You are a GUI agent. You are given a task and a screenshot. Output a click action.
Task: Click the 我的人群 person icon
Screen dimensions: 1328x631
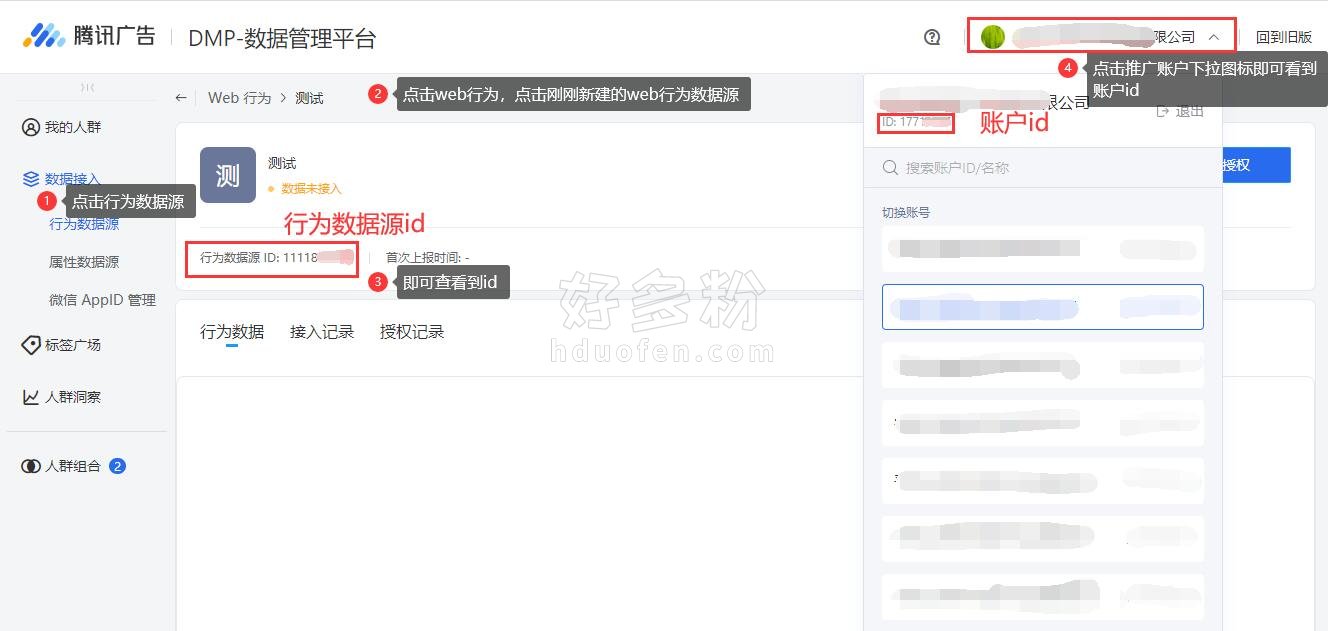click(x=31, y=127)
